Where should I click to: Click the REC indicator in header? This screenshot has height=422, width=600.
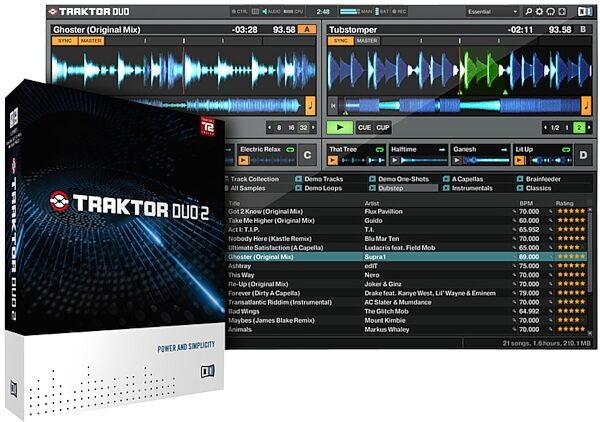tap(399, 11)
